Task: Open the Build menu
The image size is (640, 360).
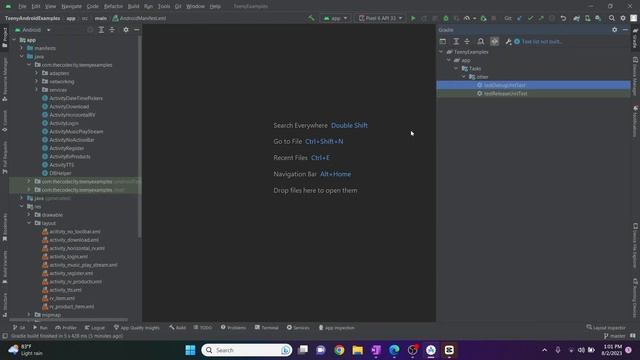Action: click(133, 6)
